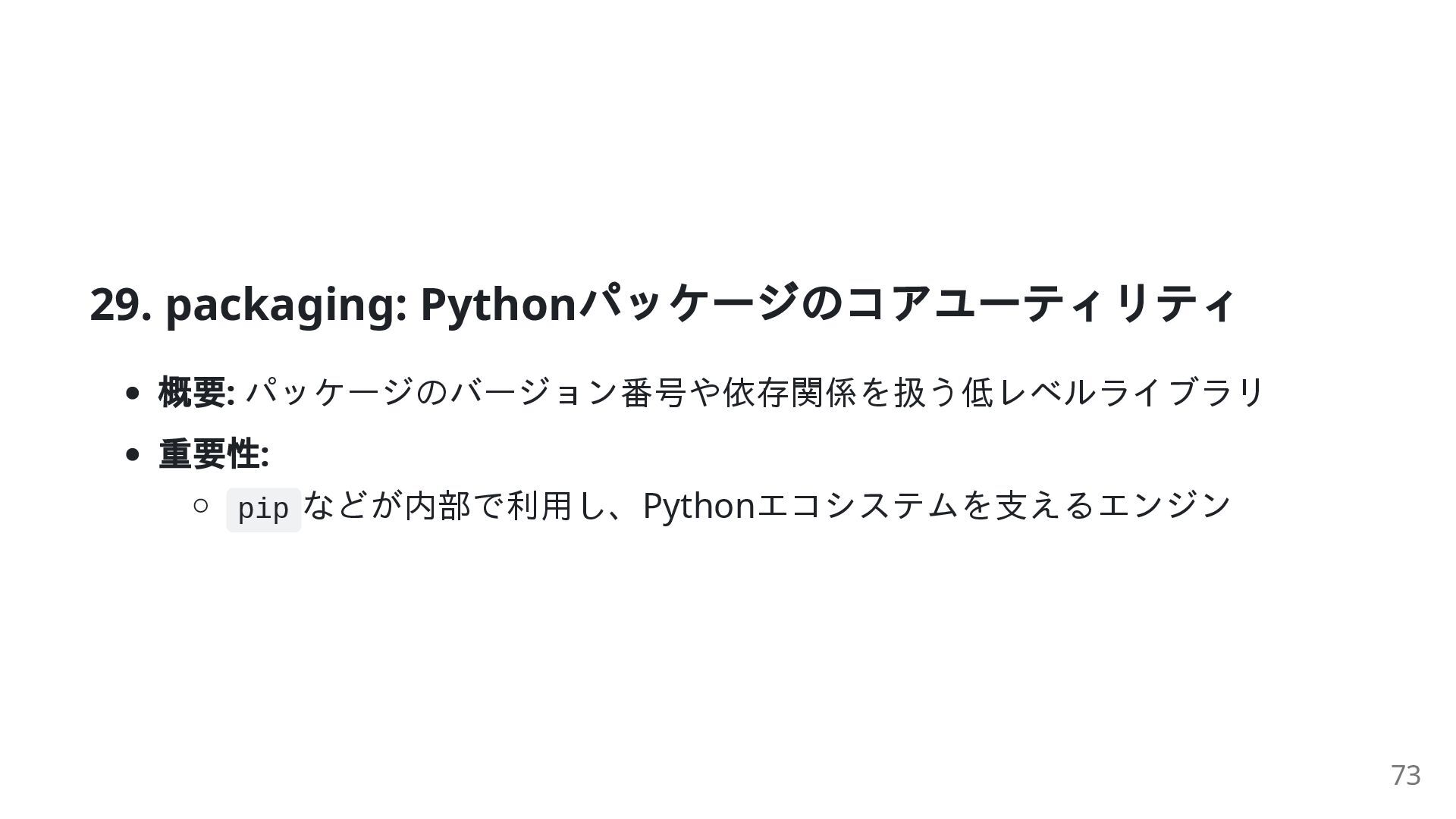This screenshot has width=1456, height=819.
Task: Click the word 'packaging:' in the heading
Action: click(x=287, y=305)
